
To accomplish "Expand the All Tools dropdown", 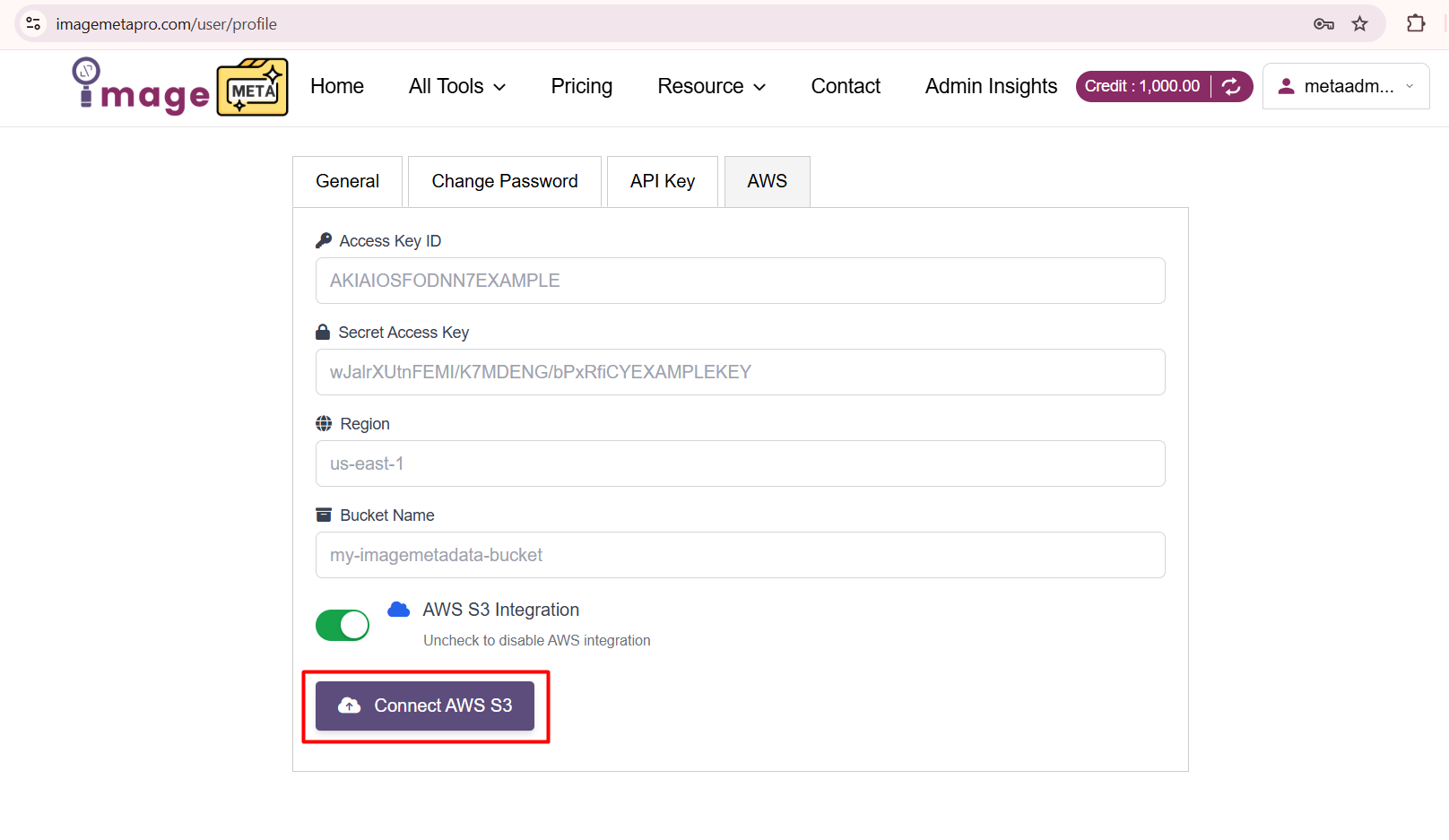I will [457, 86].
